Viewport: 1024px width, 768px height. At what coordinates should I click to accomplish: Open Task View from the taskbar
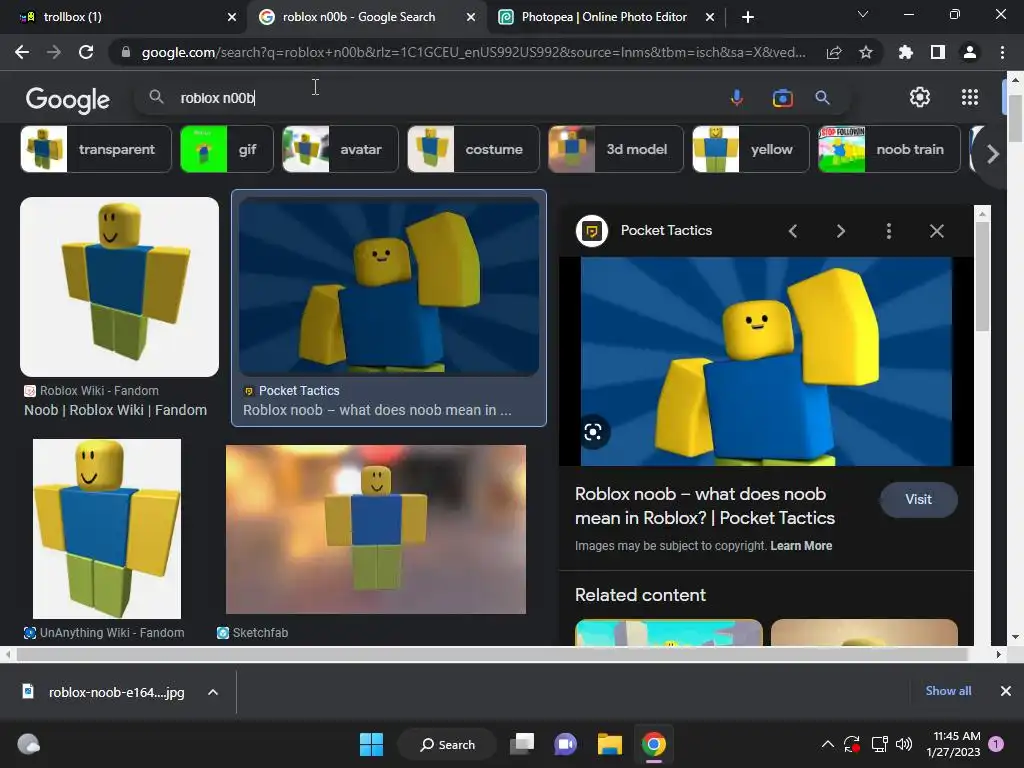[x=522, y=744]
